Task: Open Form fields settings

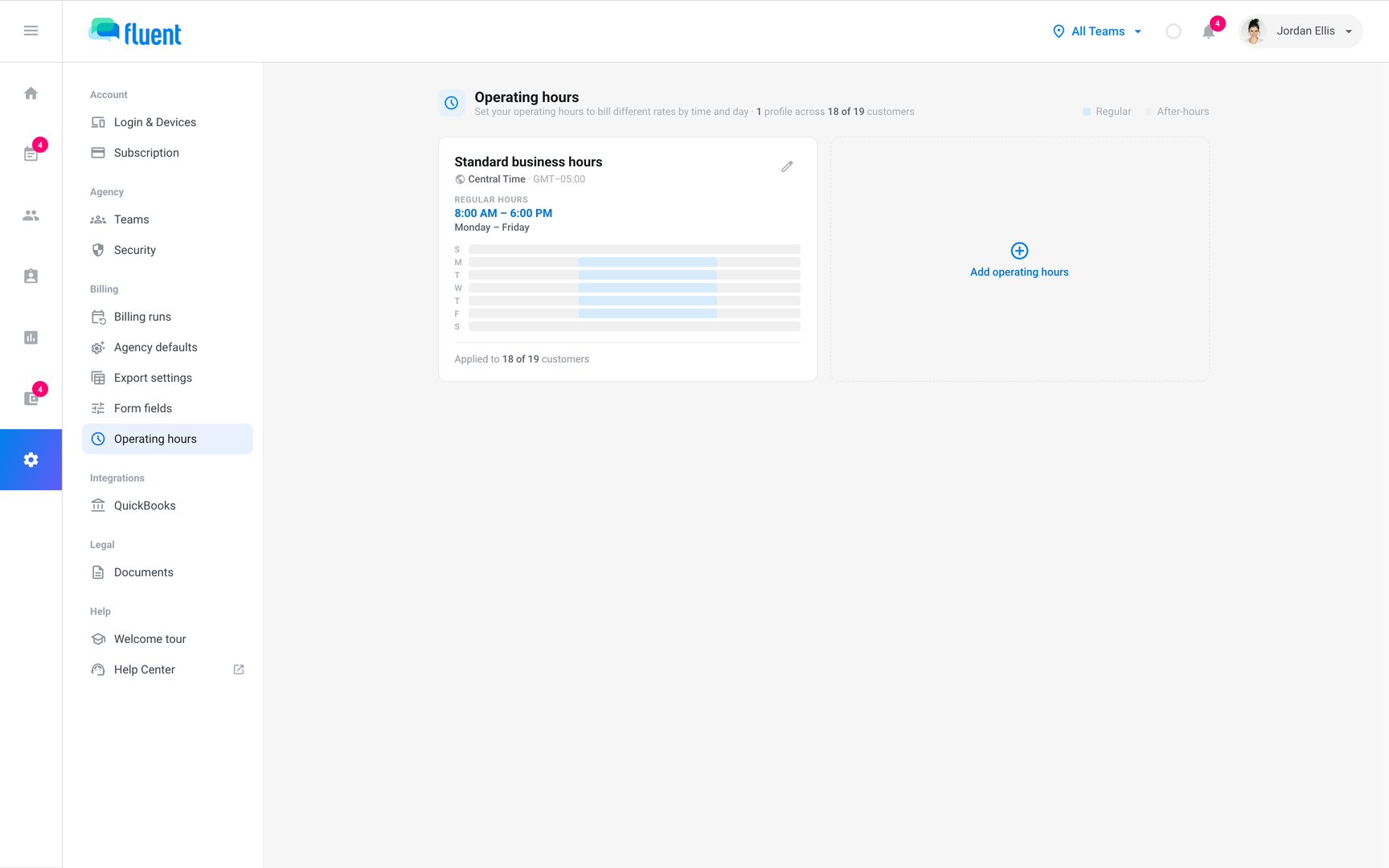Action: click(x=167, y=408)
